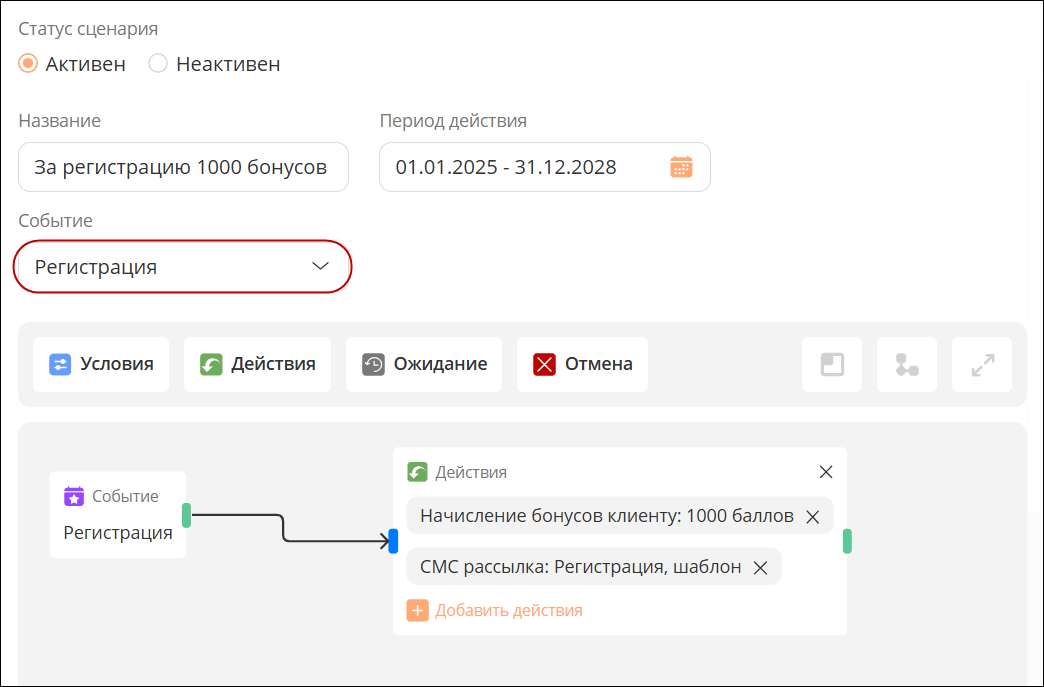Select the Неактивен radio button
Viewport: 1044px width, 687px height.
pos(158,64)
